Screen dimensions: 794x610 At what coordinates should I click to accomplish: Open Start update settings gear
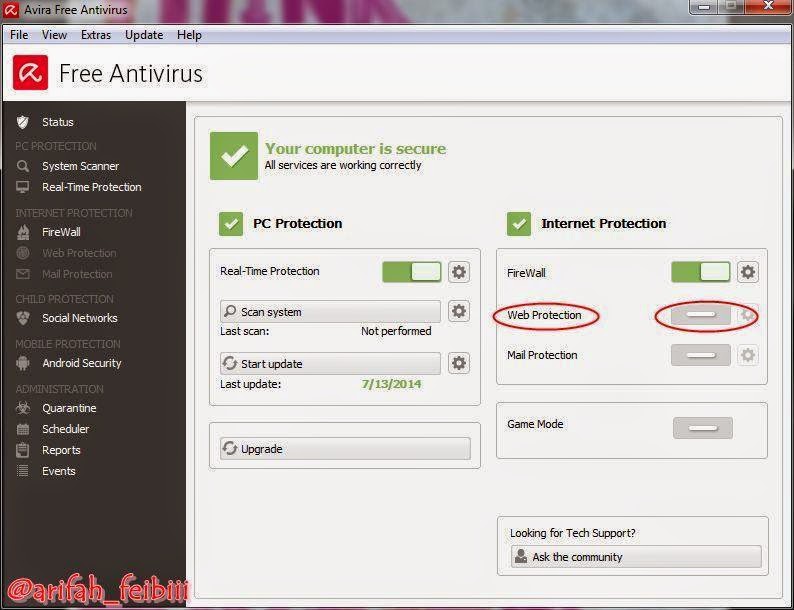point(459,363)
